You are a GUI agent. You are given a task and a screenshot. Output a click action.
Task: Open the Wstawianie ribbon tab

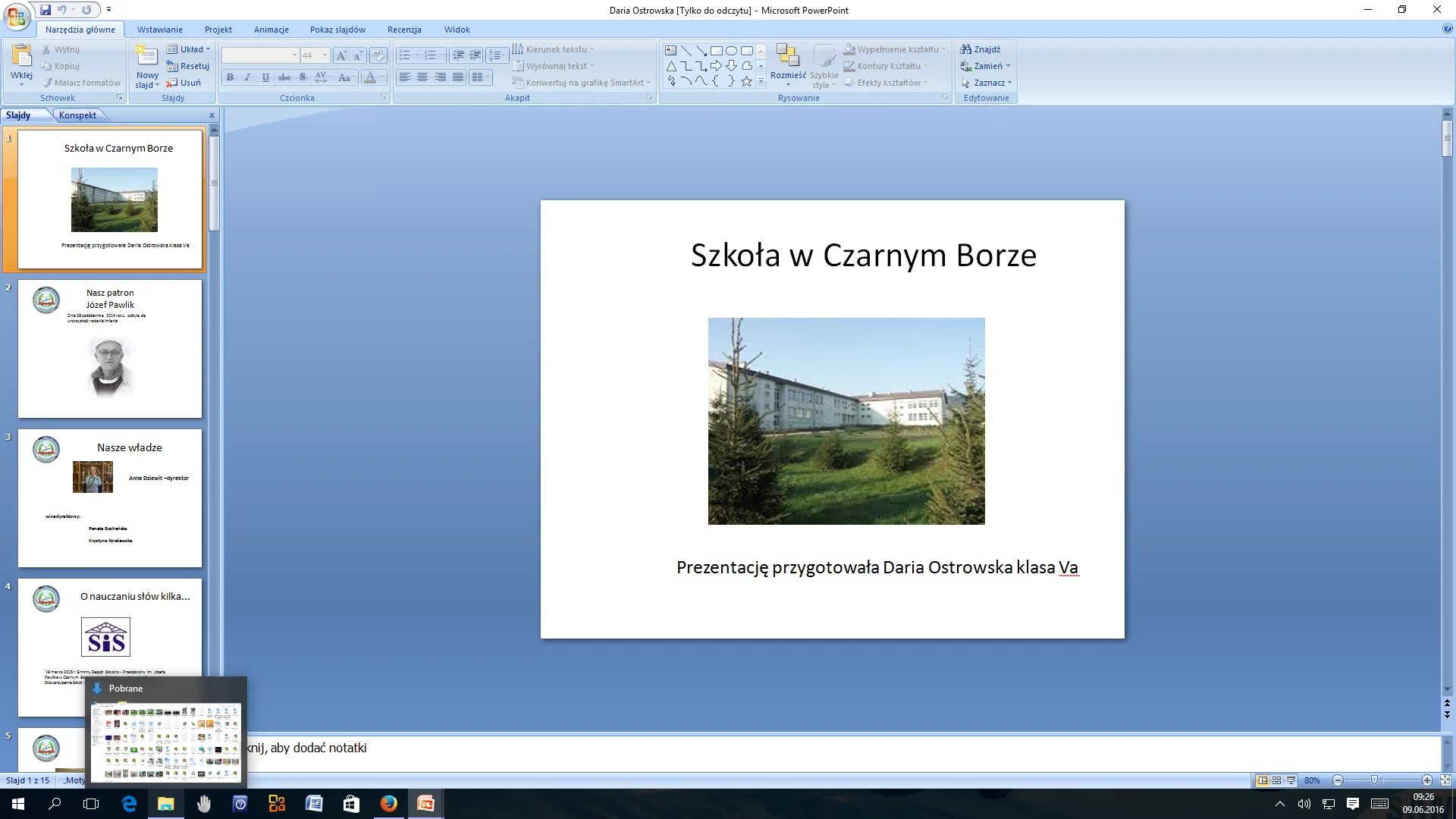pyautogui.click(x=159, y=30)
